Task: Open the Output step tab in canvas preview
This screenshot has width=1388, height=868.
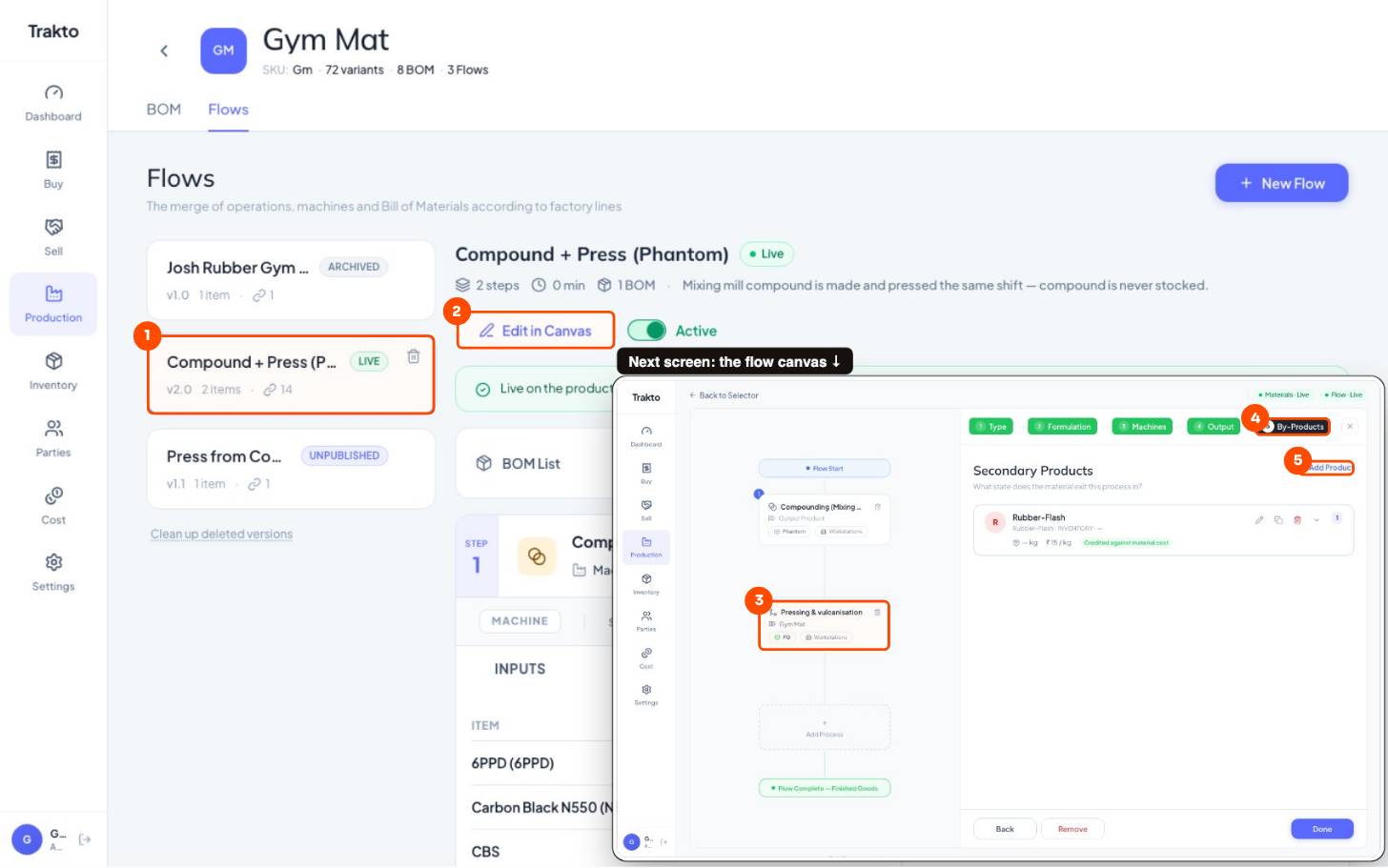Action: pos(1214,427)
